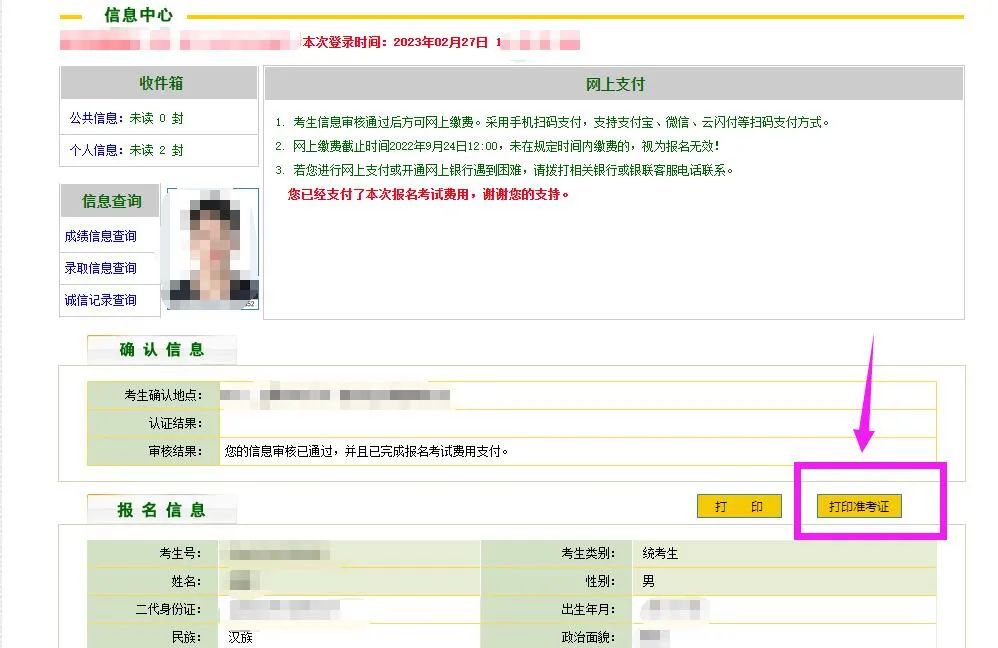Click the 二代身份证 label
The width and height of the screenshot is (998, 648).
pyautogui.click(x=168, y=609)
